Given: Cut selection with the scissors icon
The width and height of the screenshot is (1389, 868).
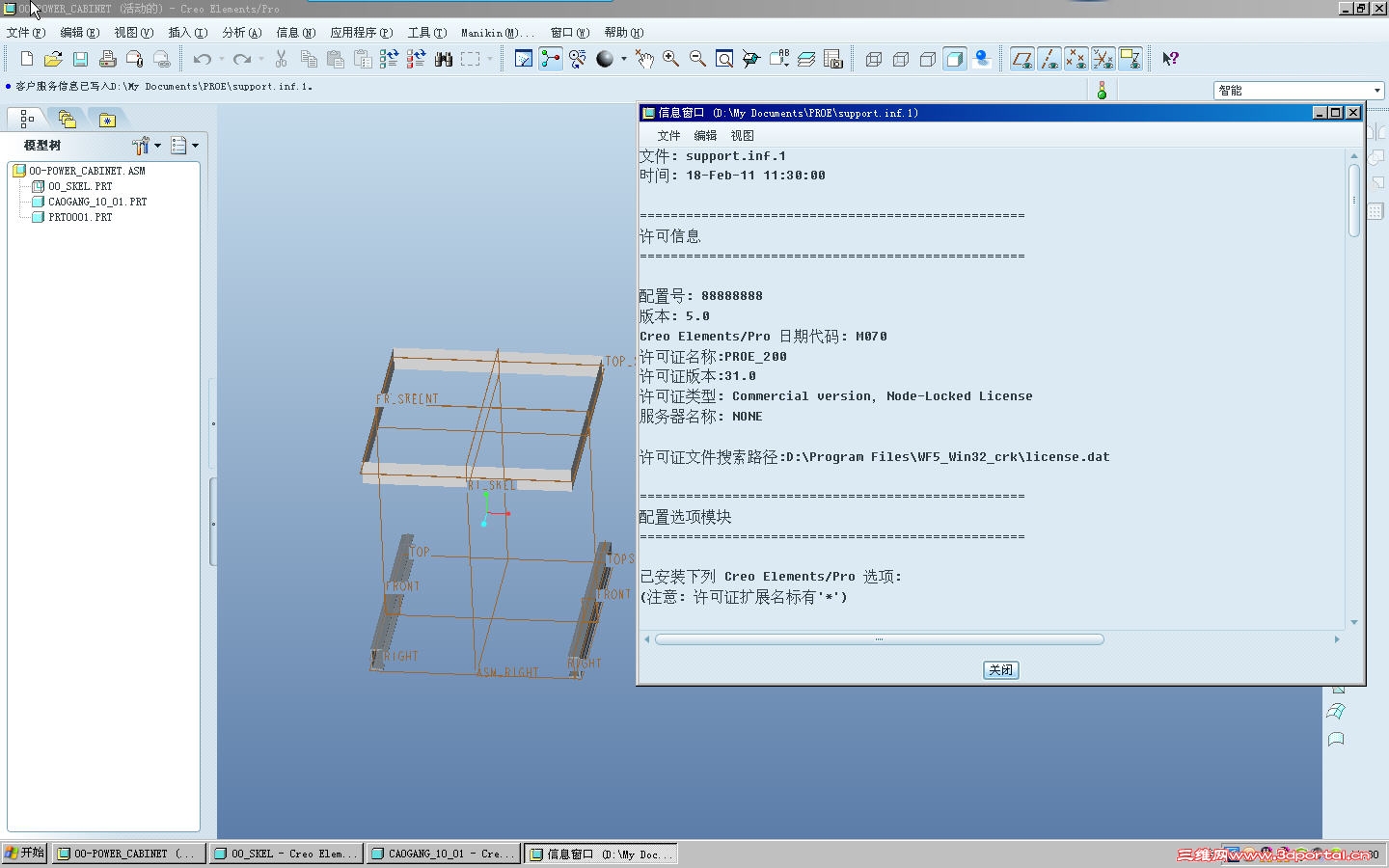Looking at the screenshot, I should pos(282,59).
